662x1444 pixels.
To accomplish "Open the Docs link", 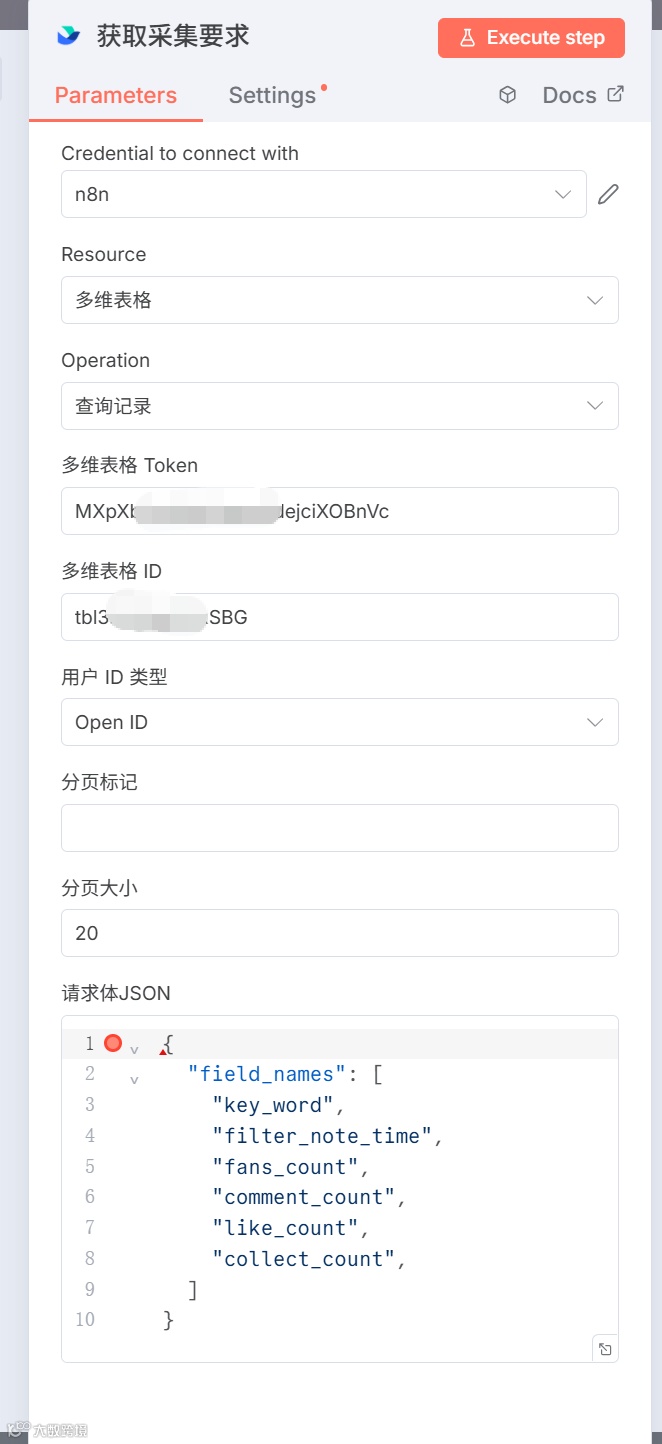I will click(x=570, y=95).
